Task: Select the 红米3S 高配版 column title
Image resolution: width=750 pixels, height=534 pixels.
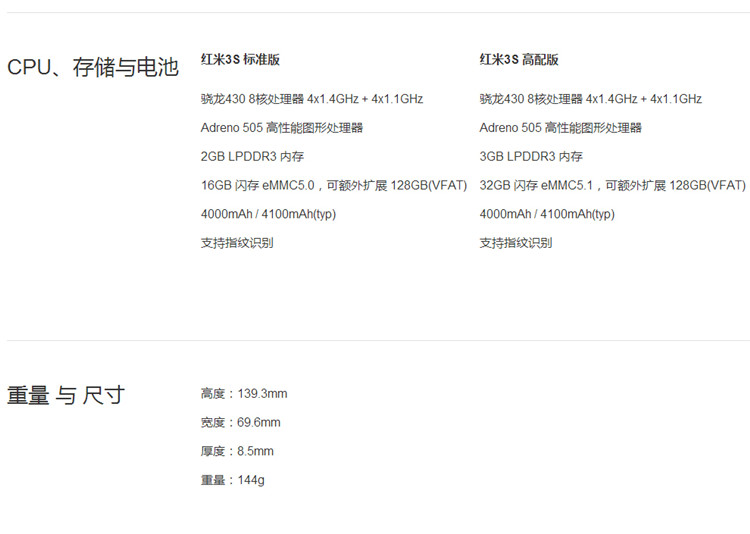Action: (x=519, y=60)
